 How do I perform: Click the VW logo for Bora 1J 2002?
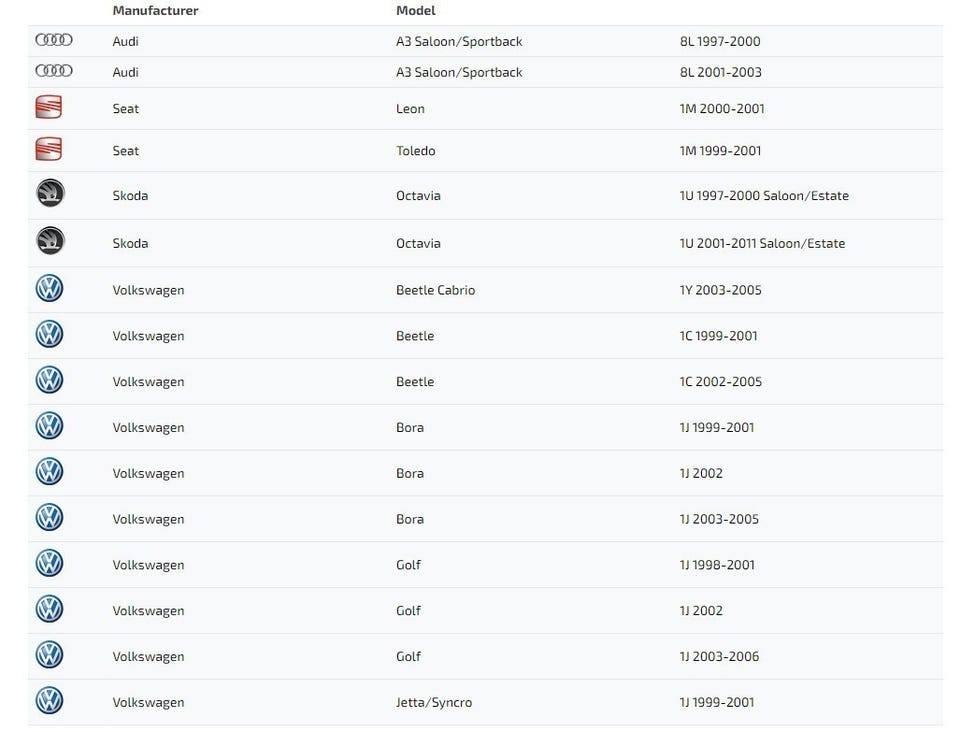pyautogui.click(x=49, y=472)
